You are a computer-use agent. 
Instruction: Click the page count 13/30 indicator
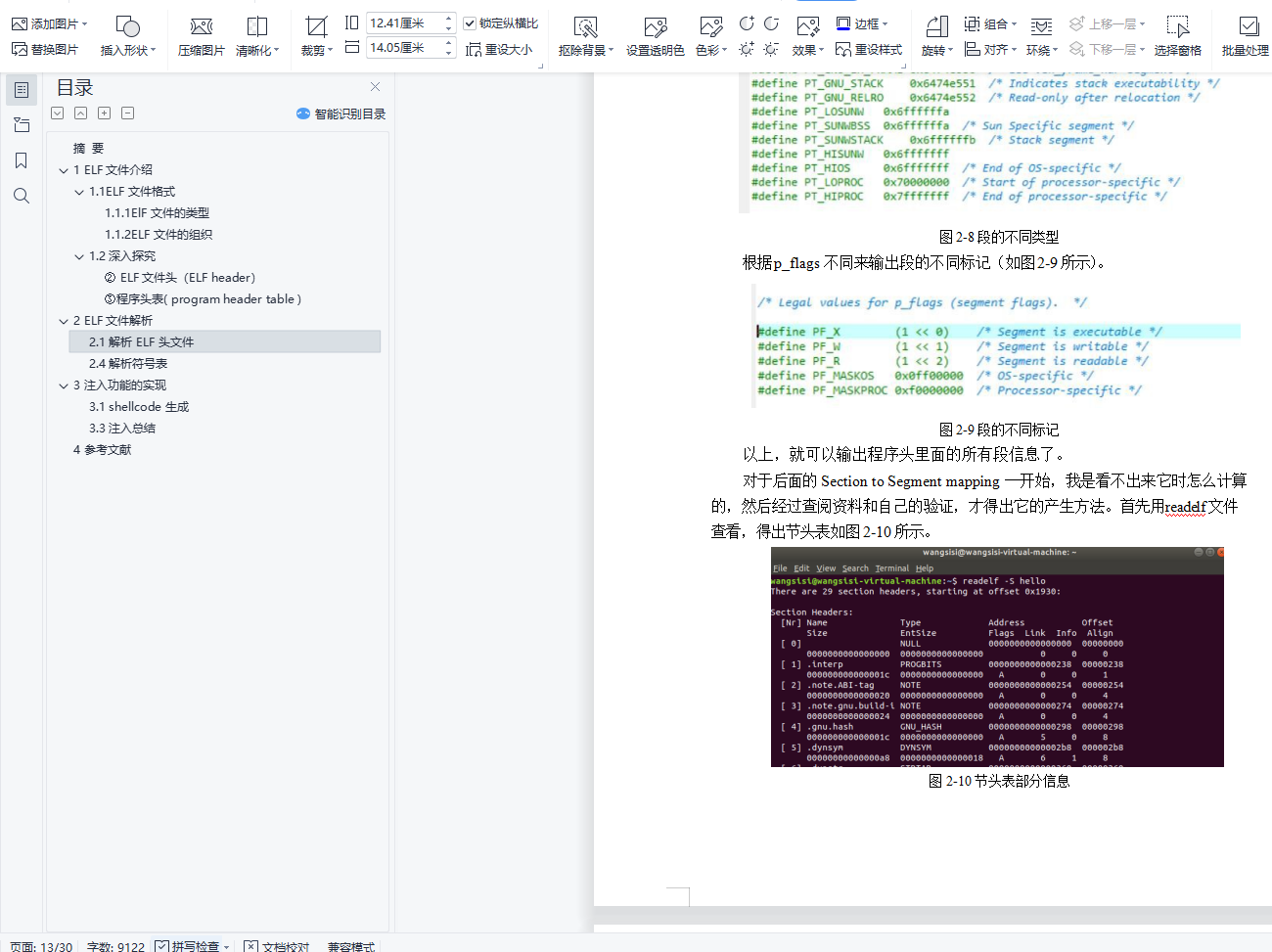coord(41,946)
